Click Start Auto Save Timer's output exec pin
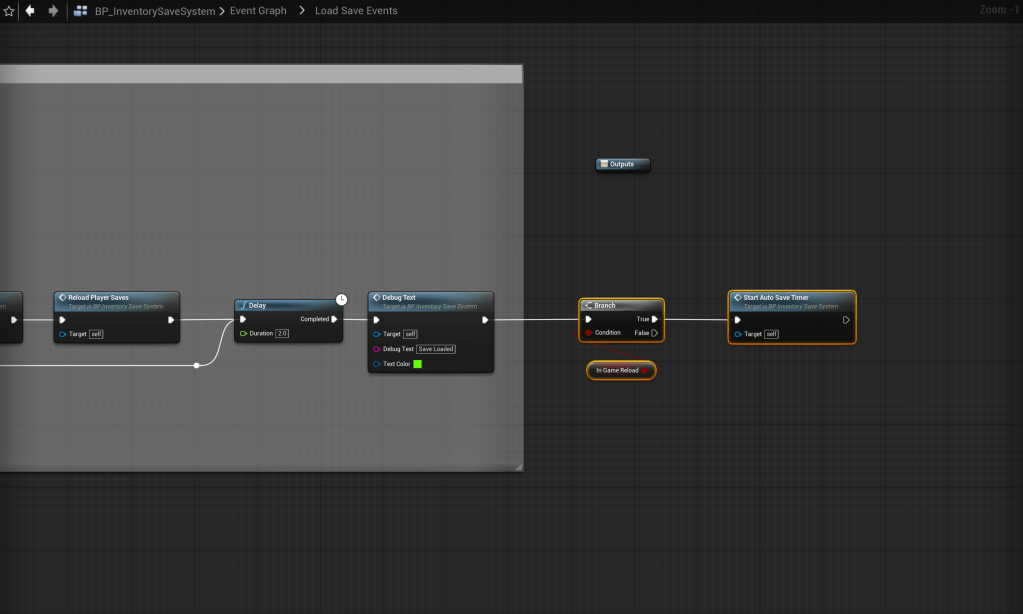The height and width of the screenshot is (614, 1023). pos(846,320)
